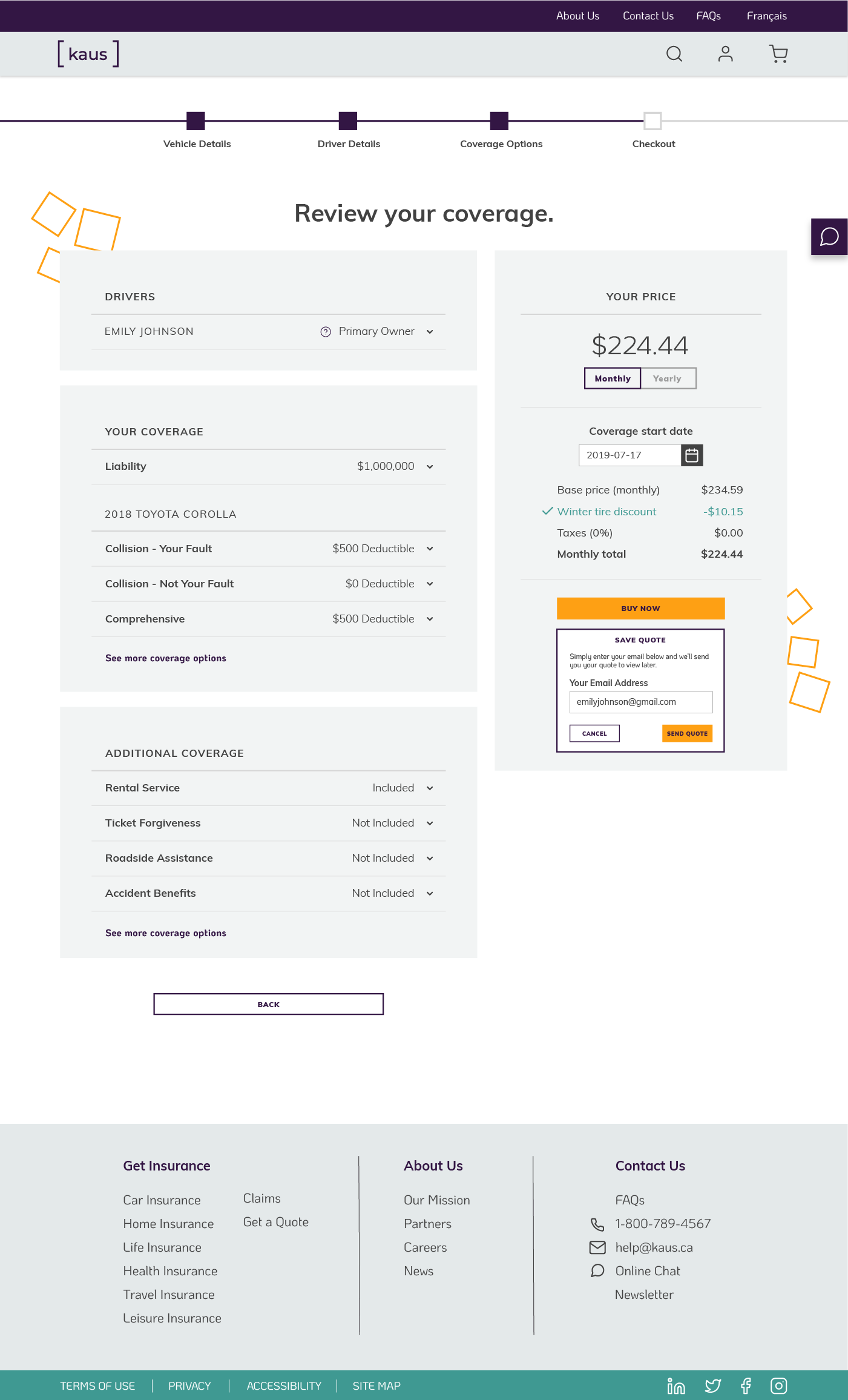848x1400 pixels.
Task: Click the Primary Owner help question icon
Action: pyautogui.click(x=326, y=332)
